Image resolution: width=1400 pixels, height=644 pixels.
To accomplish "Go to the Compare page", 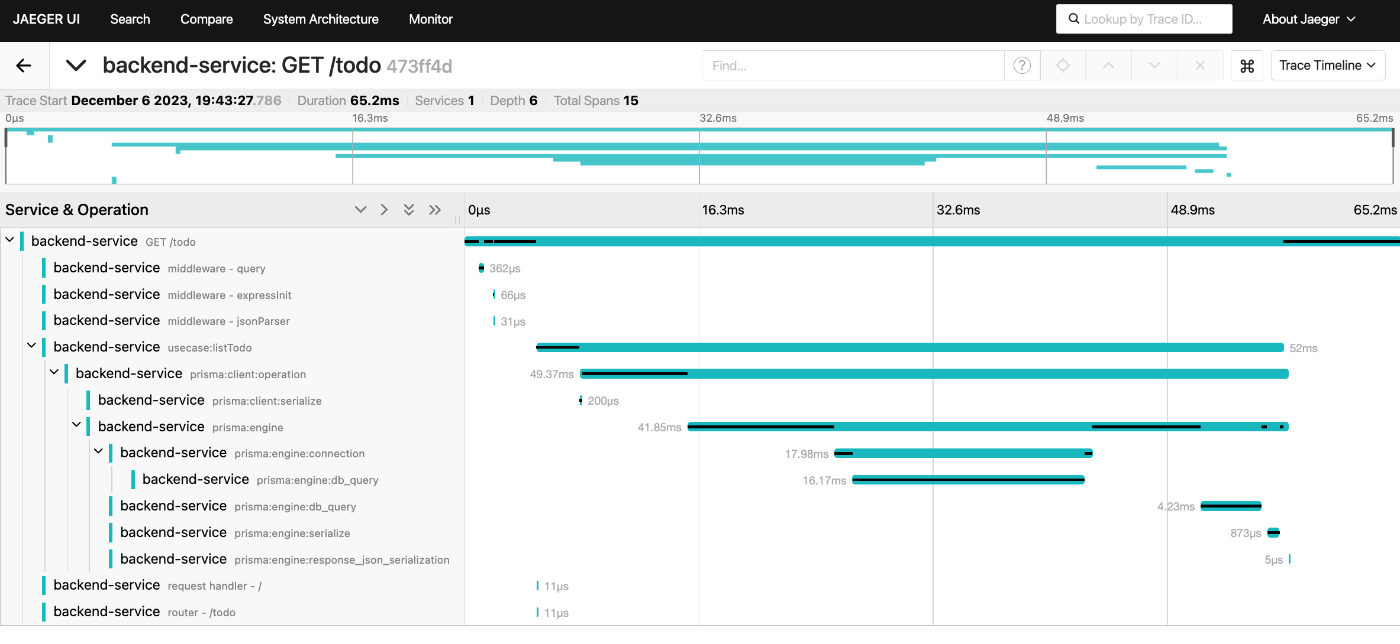I will coord(207,19).
